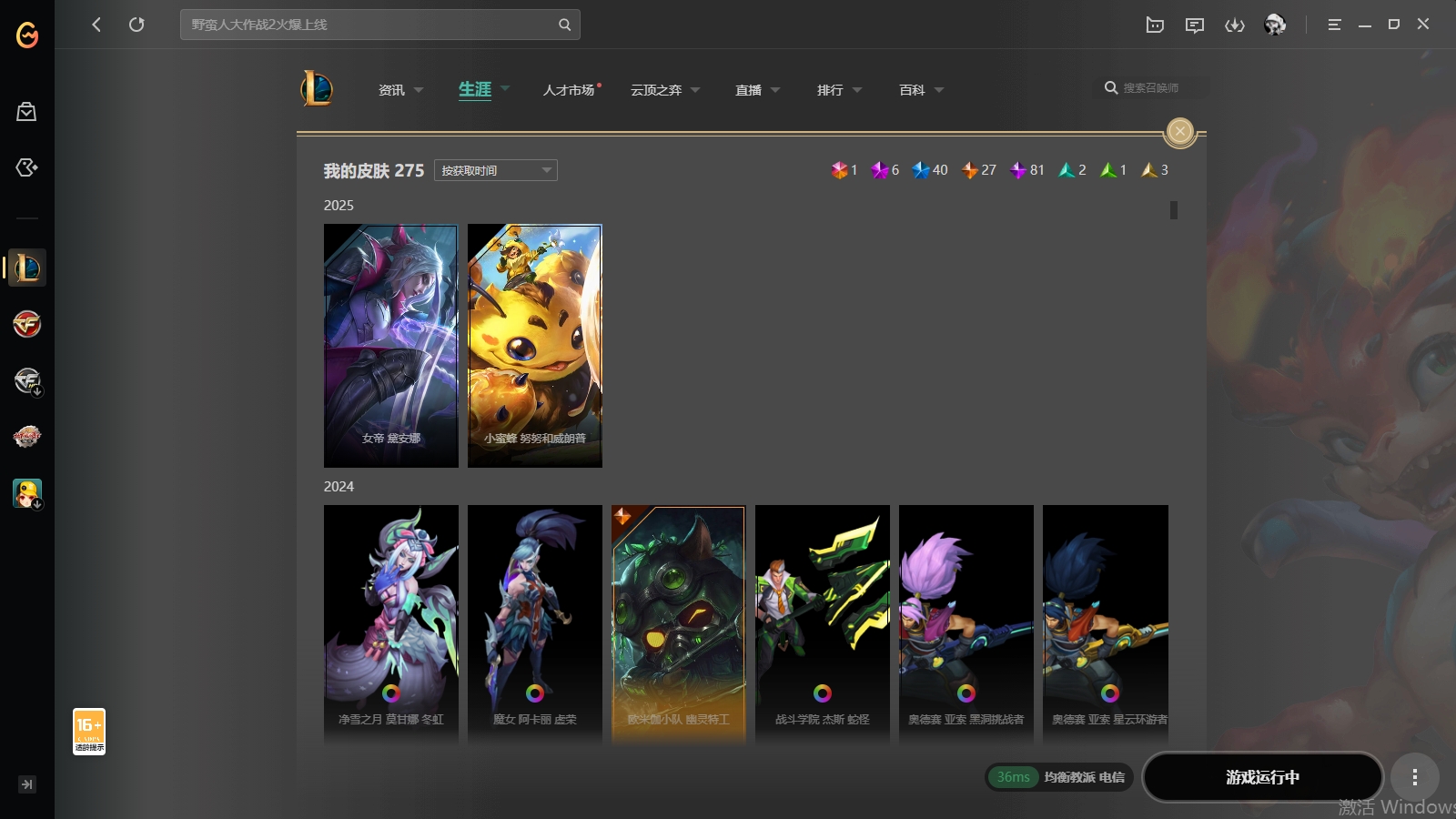Viewport: 1456px width, 819px height.
Task: Go back with the back arrow
Action: pyautogui.click(x=96, y=25)
